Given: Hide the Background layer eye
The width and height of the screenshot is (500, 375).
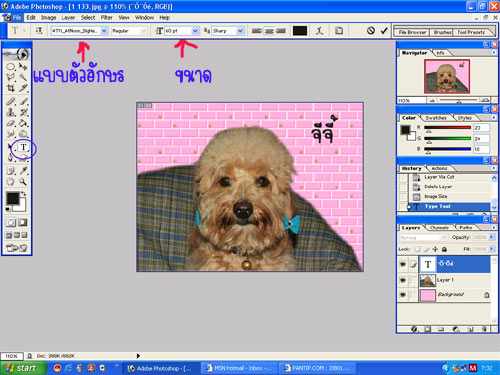Looking at the screenshot, I should [403, 295].
